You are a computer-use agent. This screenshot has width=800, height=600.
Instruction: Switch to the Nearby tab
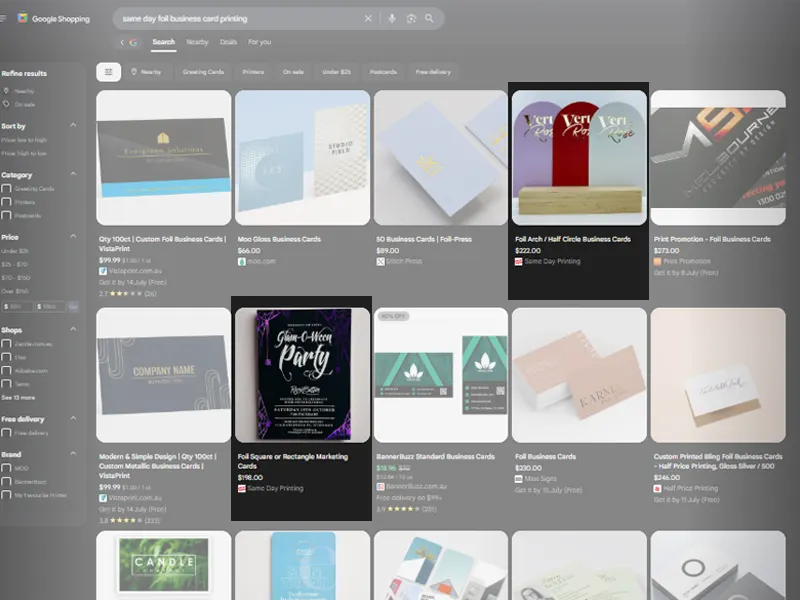pyautogui.click(x=197, y=42)
